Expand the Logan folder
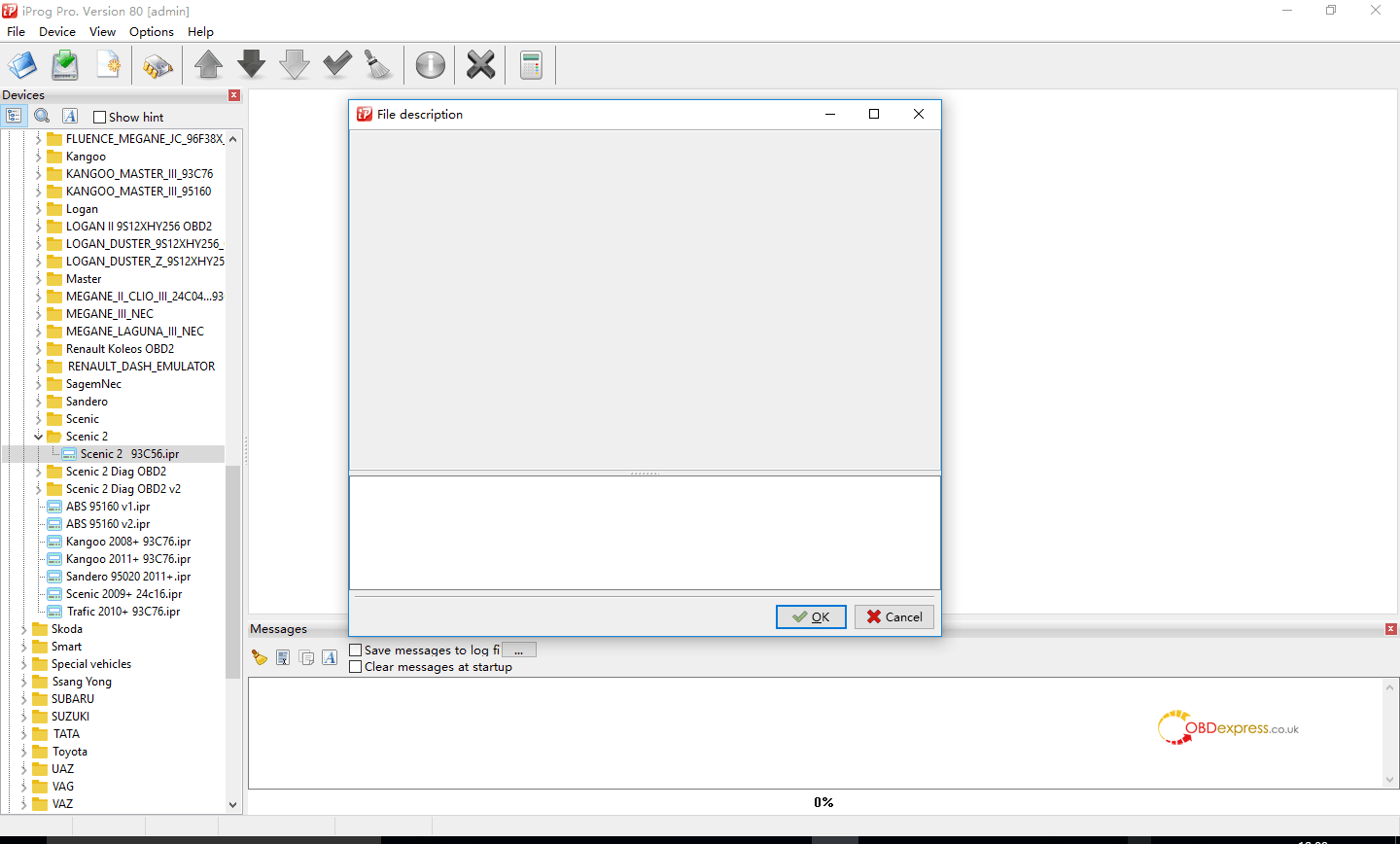The image size is (1400, 844). [39, 209]
